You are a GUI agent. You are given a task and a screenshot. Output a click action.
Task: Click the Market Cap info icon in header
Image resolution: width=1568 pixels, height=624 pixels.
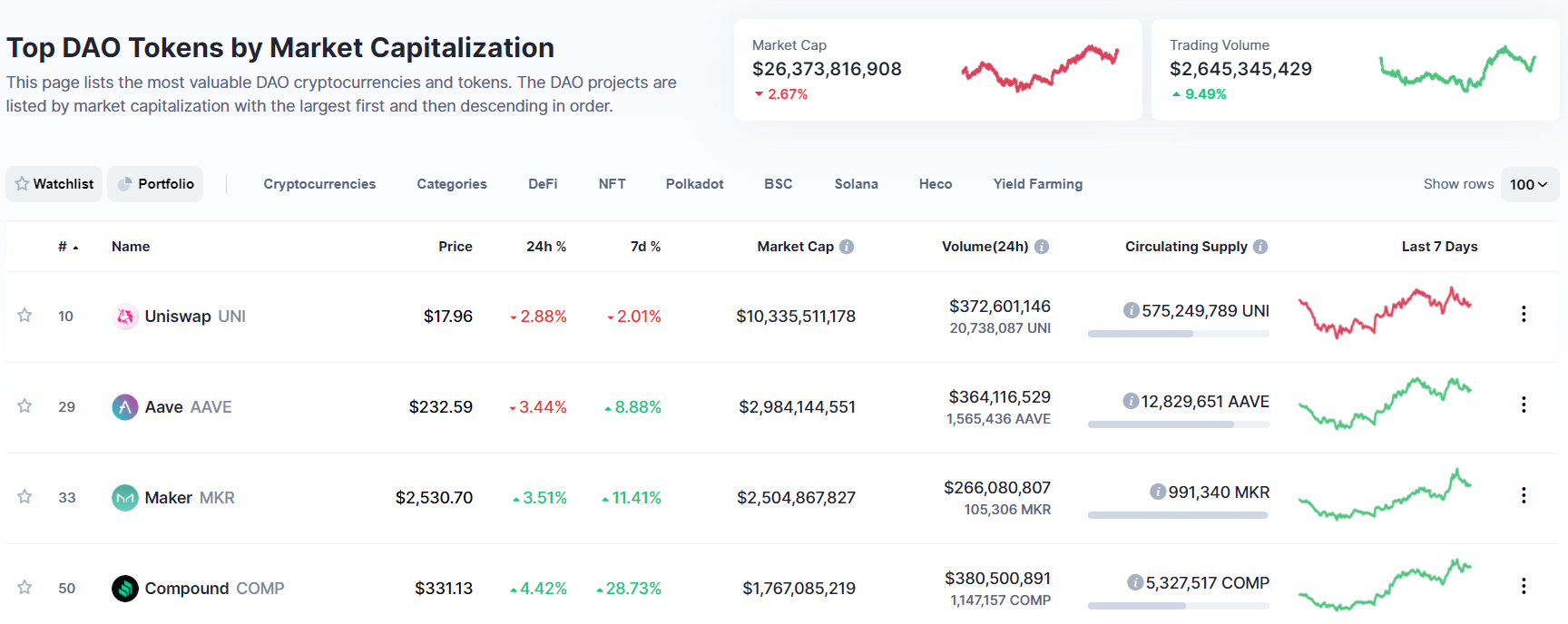[x=847, y=247]
